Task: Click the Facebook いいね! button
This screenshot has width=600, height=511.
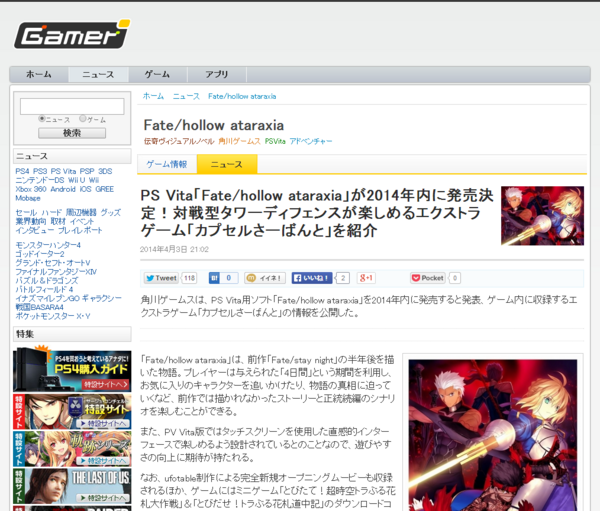Action: pos(312,278)
